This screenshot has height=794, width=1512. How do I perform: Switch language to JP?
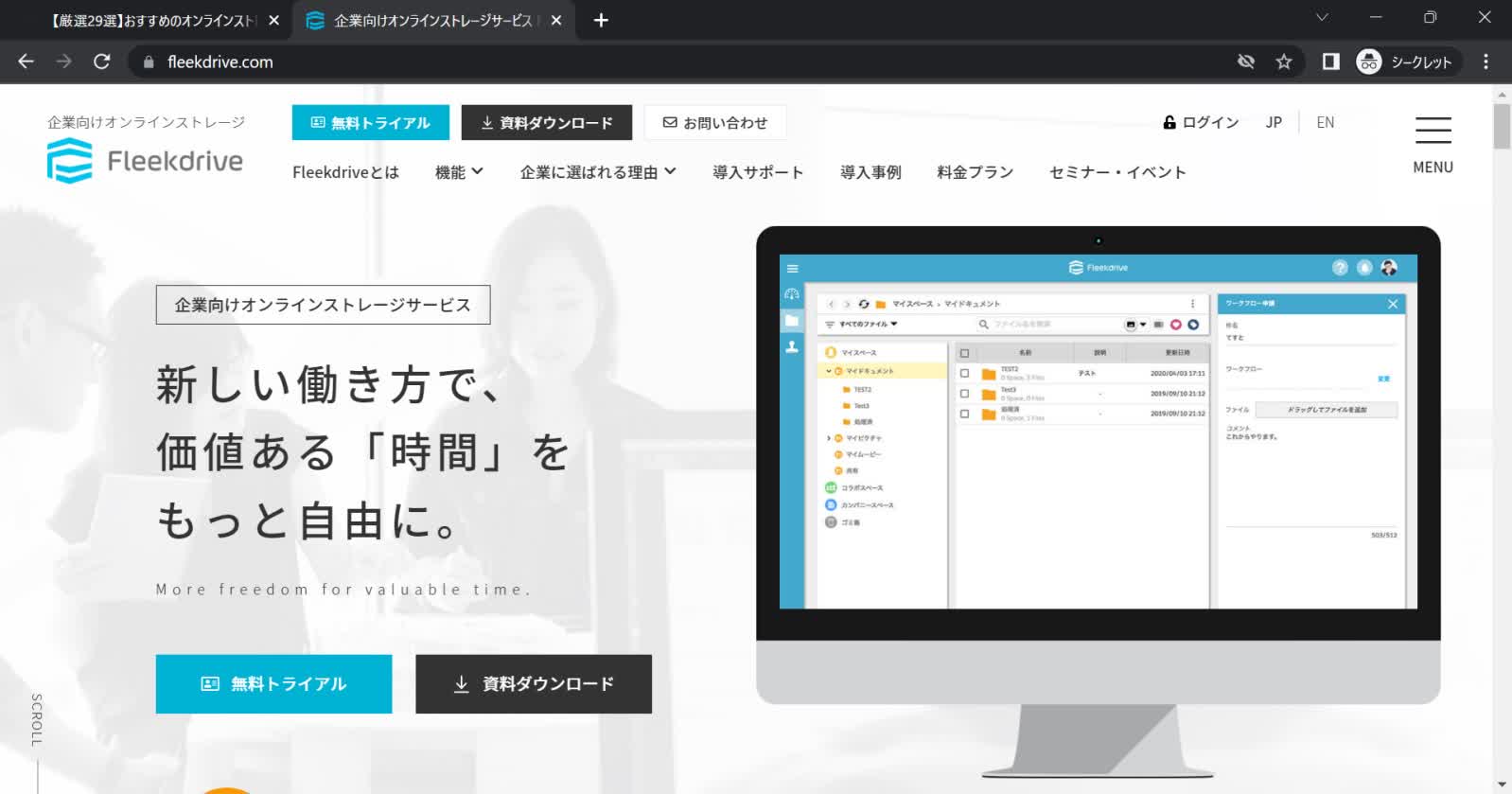[1274, 122]
